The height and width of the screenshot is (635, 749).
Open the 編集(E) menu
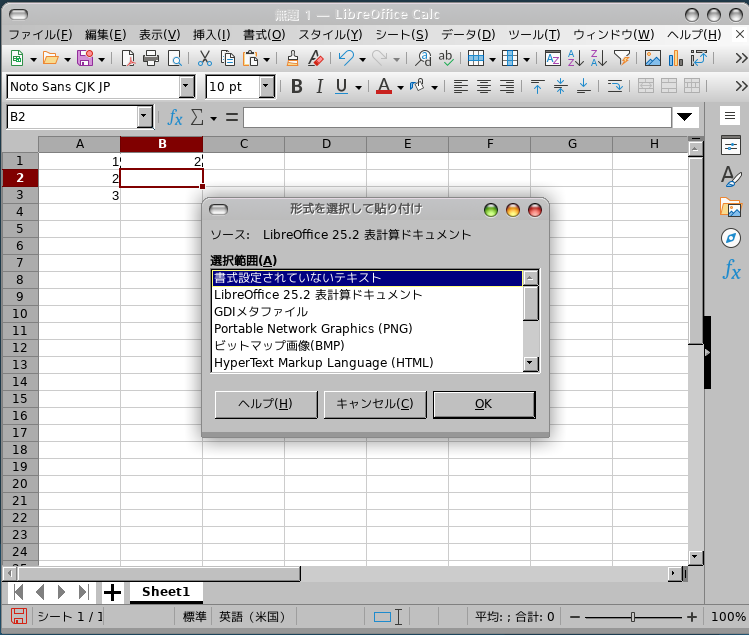click(x=106, y=35)
